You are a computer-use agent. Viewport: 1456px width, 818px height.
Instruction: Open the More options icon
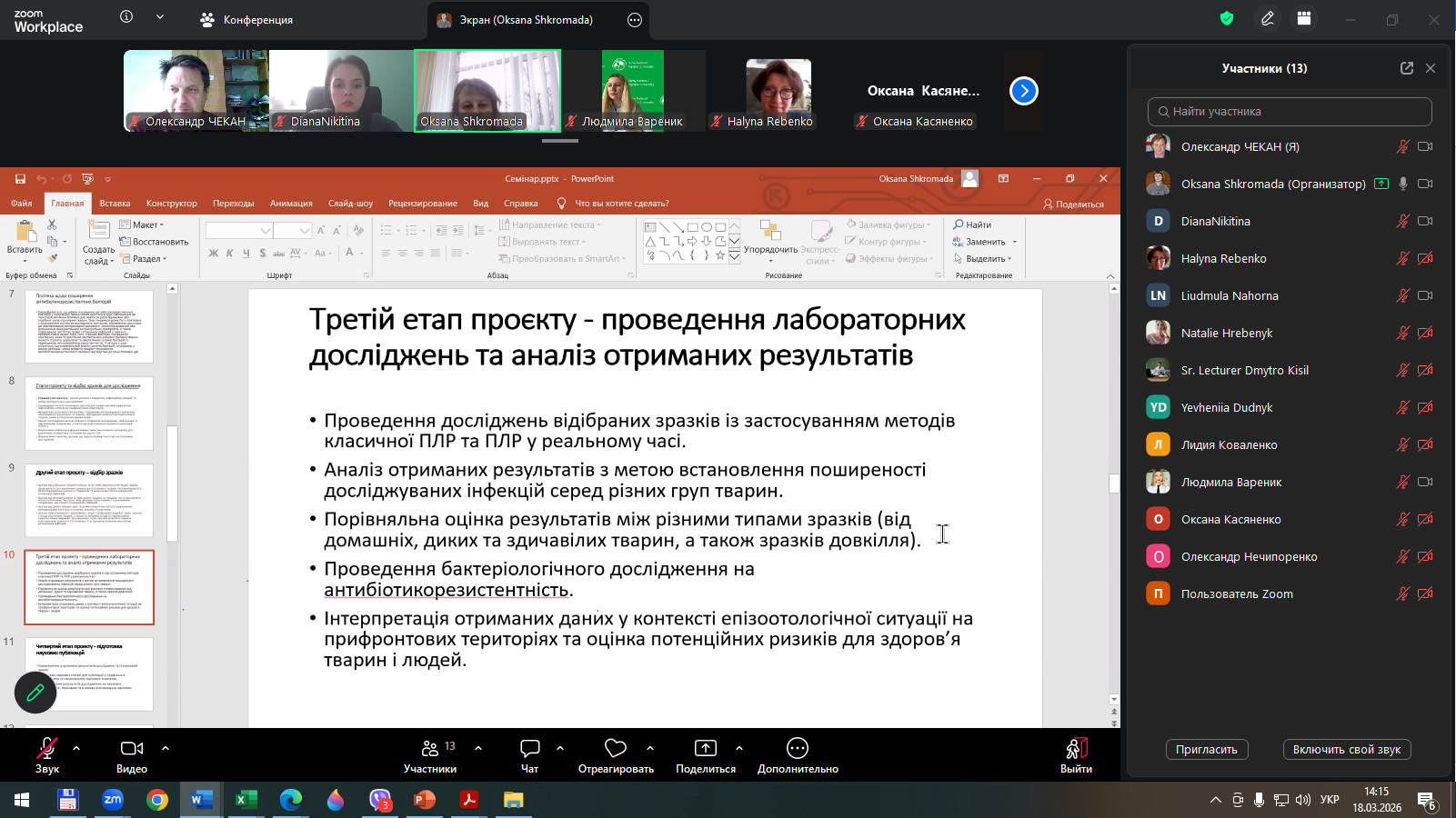(798, 748)
